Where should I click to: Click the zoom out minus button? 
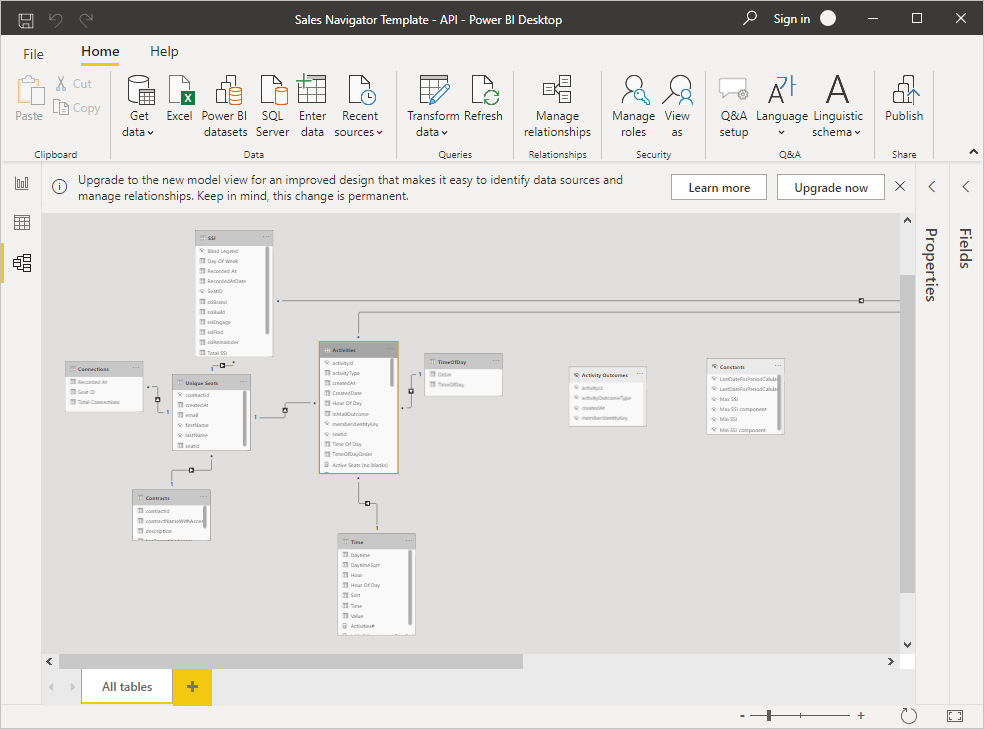pyautogui.click(x=742, y=716)
